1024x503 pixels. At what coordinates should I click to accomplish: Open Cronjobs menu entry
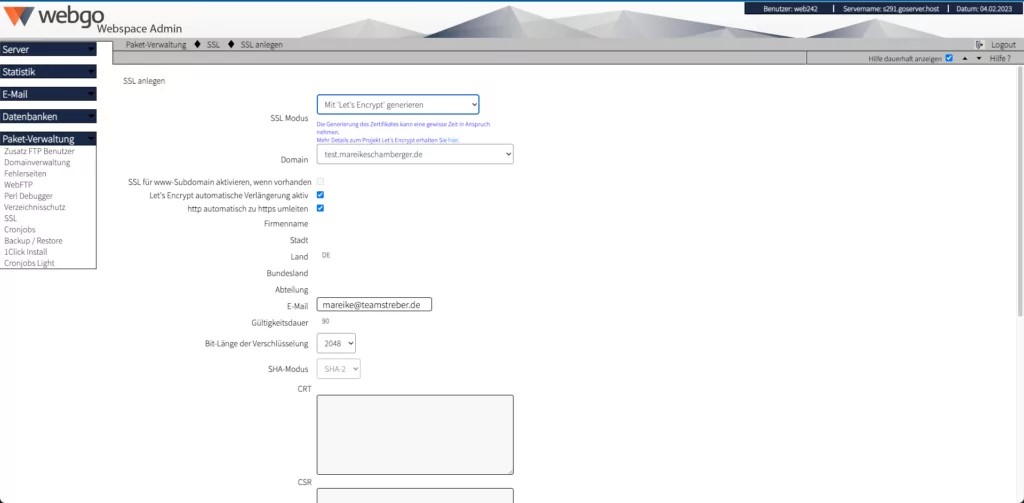click(x=20, y=229)
